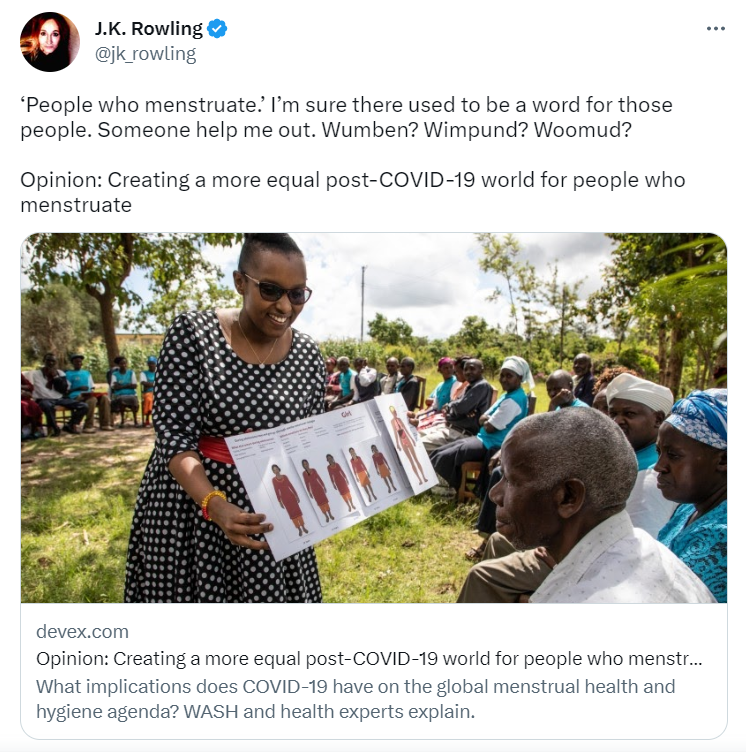
Task: Click the J.K. Rowling display name
Action: click(x=149, y=29)
